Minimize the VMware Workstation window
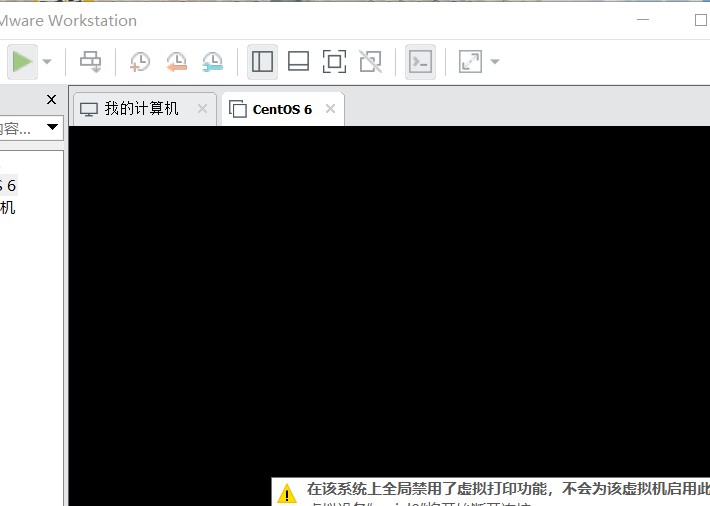Viewport: 710px width, 506px height. [643, 19]
